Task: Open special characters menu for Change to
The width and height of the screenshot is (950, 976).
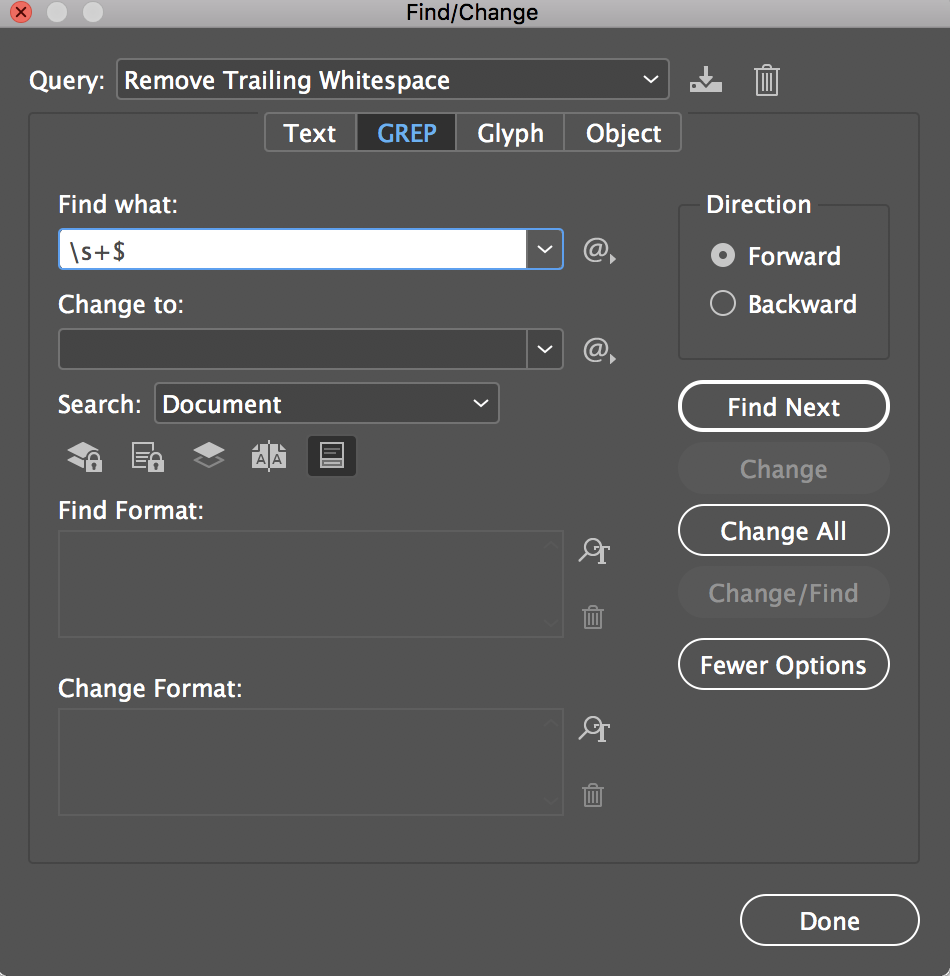Action: (598, 350)
